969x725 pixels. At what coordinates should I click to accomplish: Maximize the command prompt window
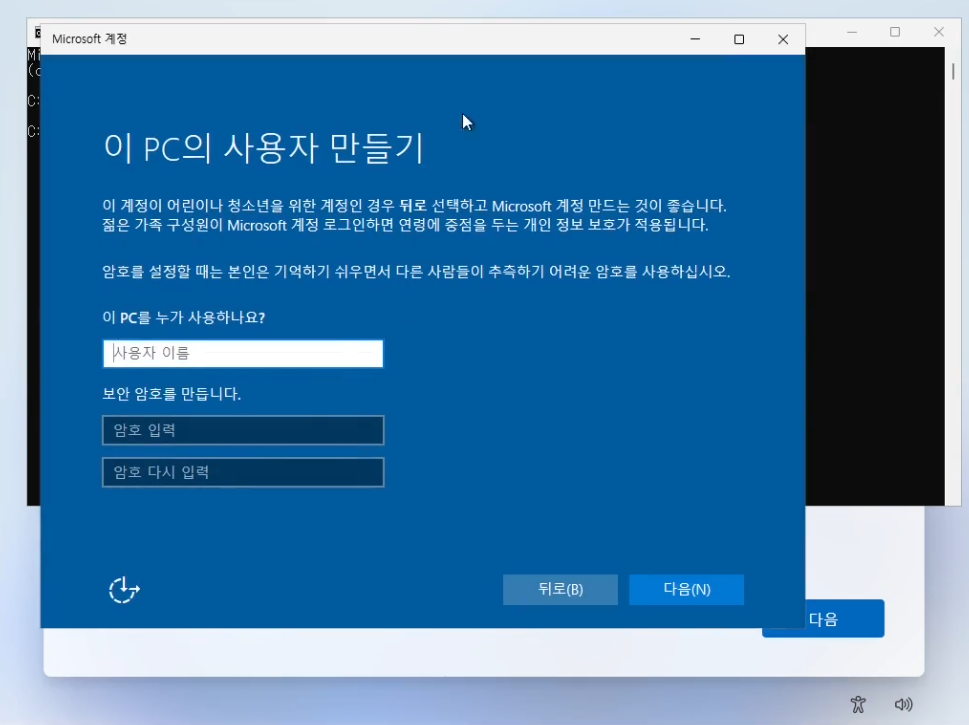tap(895, 32)
